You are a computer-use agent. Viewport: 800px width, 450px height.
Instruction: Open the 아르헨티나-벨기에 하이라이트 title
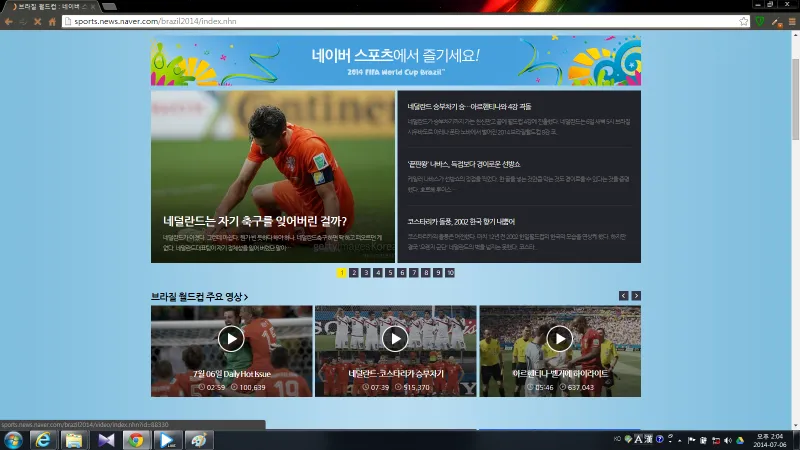[x=560, y=374]
